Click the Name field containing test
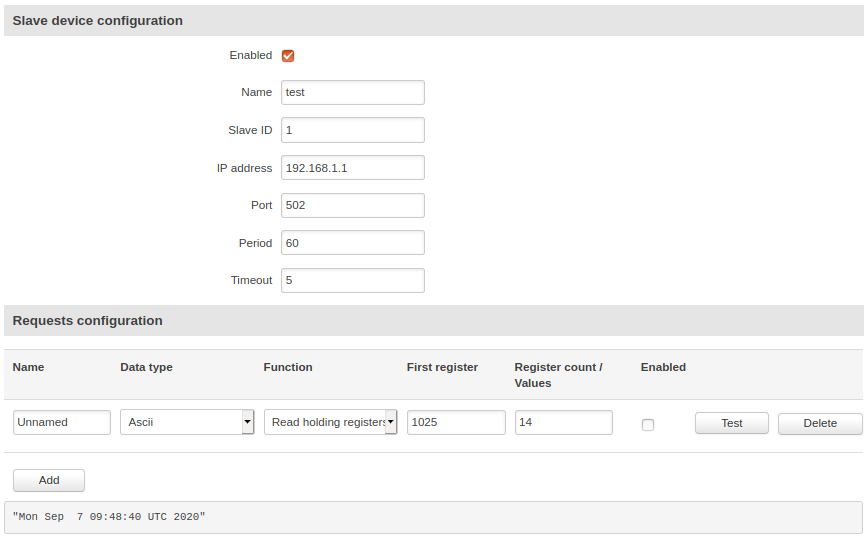The image size is (868, 537). point(352,92)
